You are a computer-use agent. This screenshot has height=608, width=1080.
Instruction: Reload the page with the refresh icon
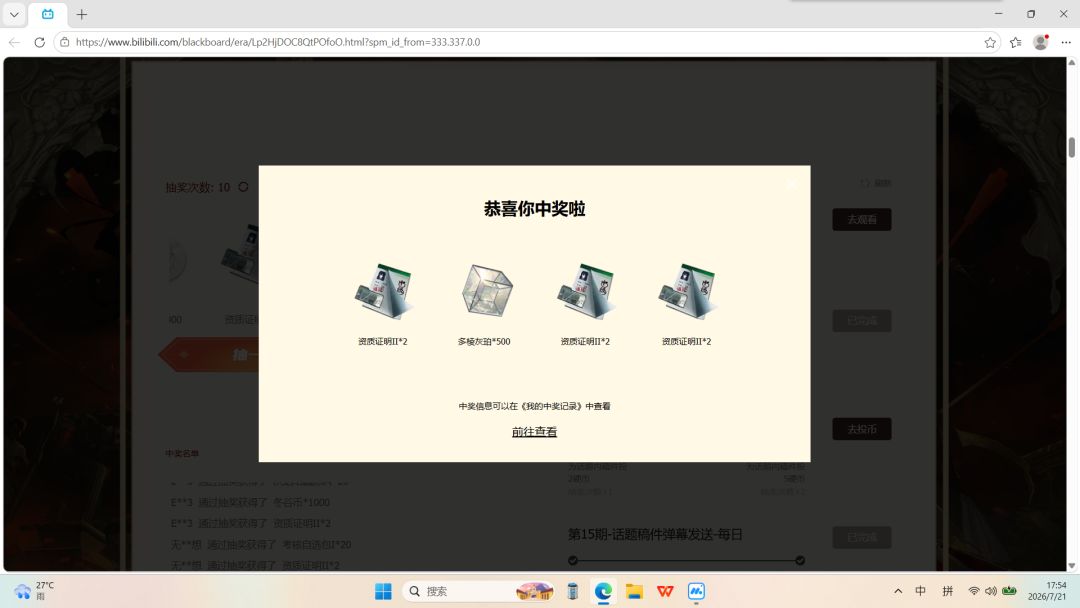(x=39, y=42)
